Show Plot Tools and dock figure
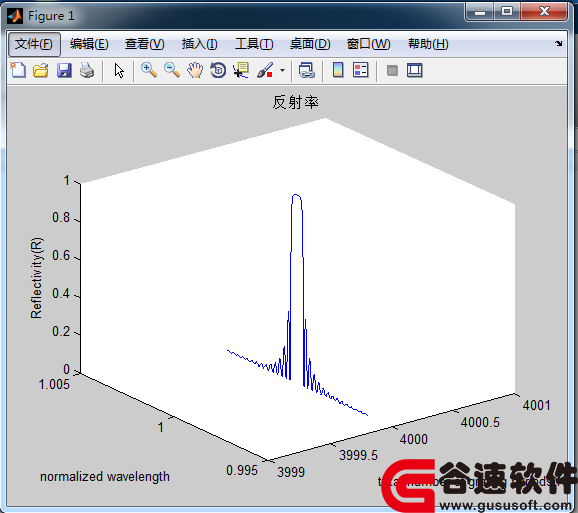 click(415, 70)
